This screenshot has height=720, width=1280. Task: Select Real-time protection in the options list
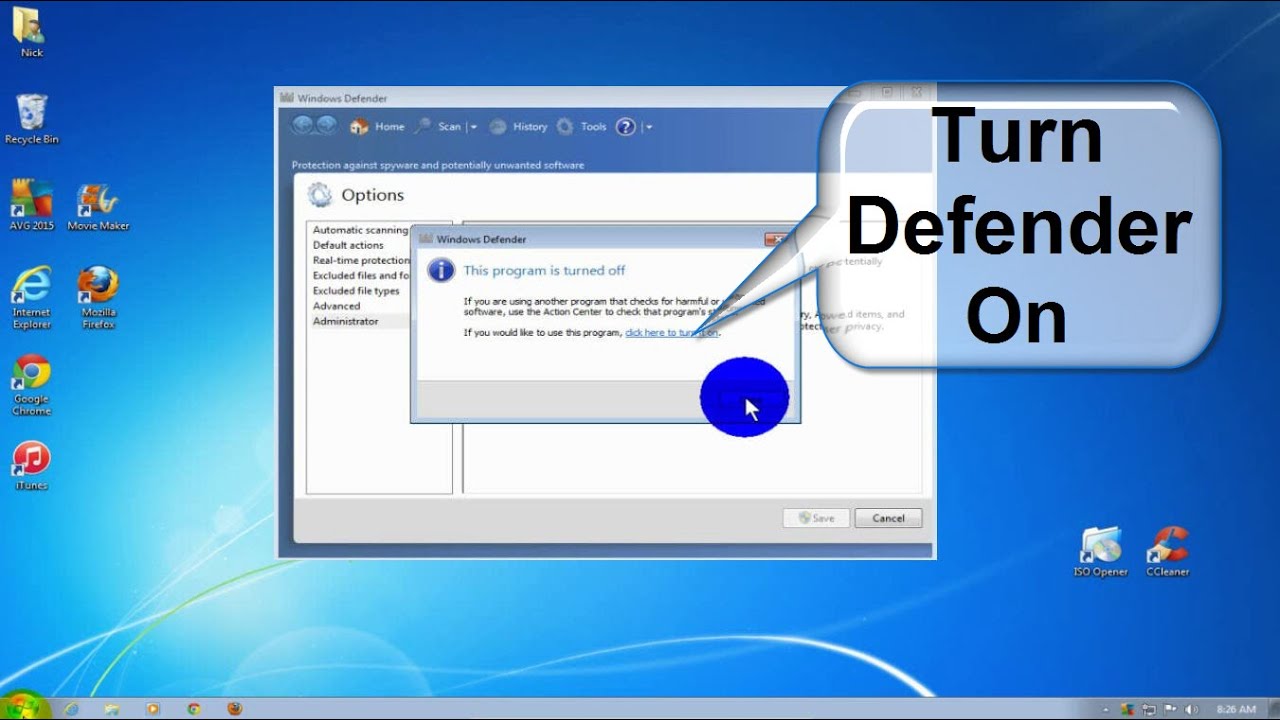(x=361, y=260)
